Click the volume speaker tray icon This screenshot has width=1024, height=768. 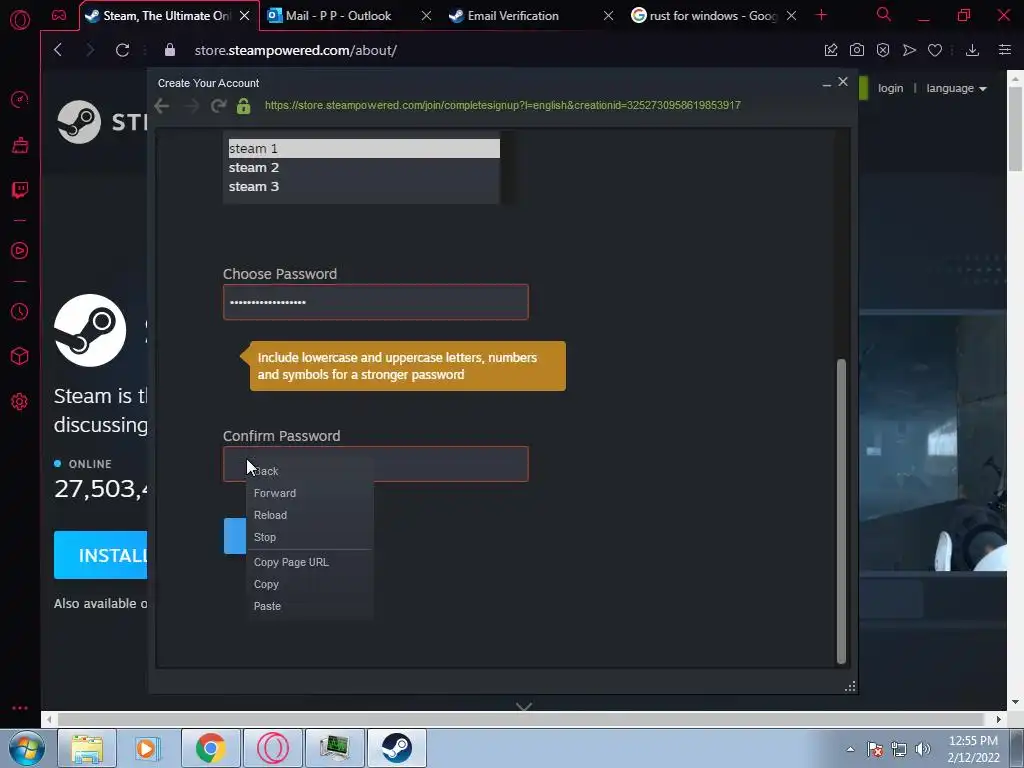(x=922, y=749)
